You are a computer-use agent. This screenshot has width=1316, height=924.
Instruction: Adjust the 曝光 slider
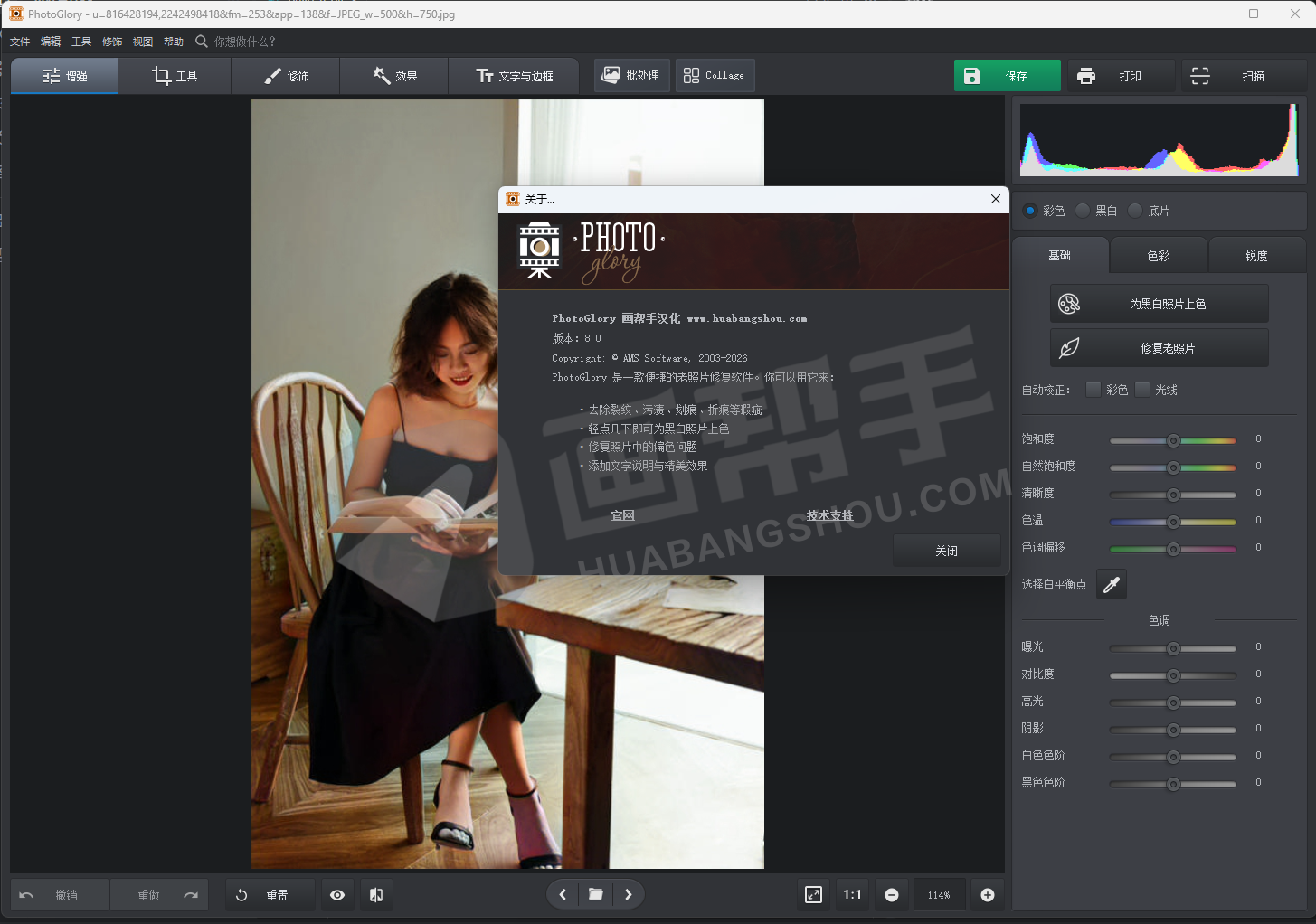point(1173,648)
